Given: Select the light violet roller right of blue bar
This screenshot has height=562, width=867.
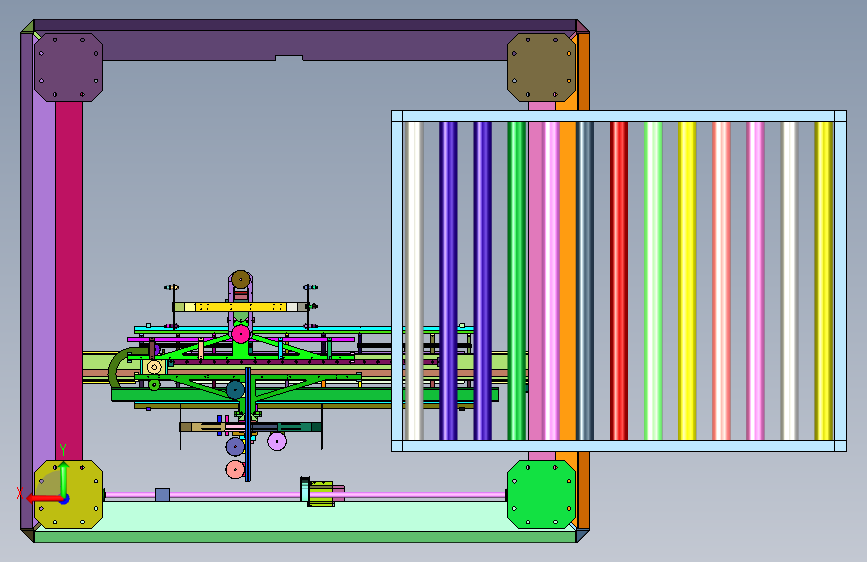Looking at the screenshot, I should point(277,441).
